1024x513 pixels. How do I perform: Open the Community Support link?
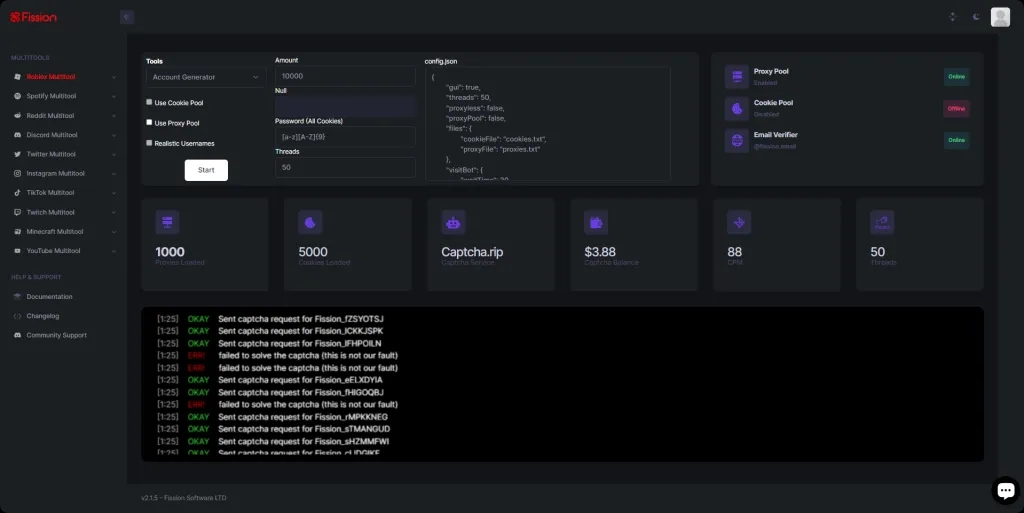pos(57,335)
